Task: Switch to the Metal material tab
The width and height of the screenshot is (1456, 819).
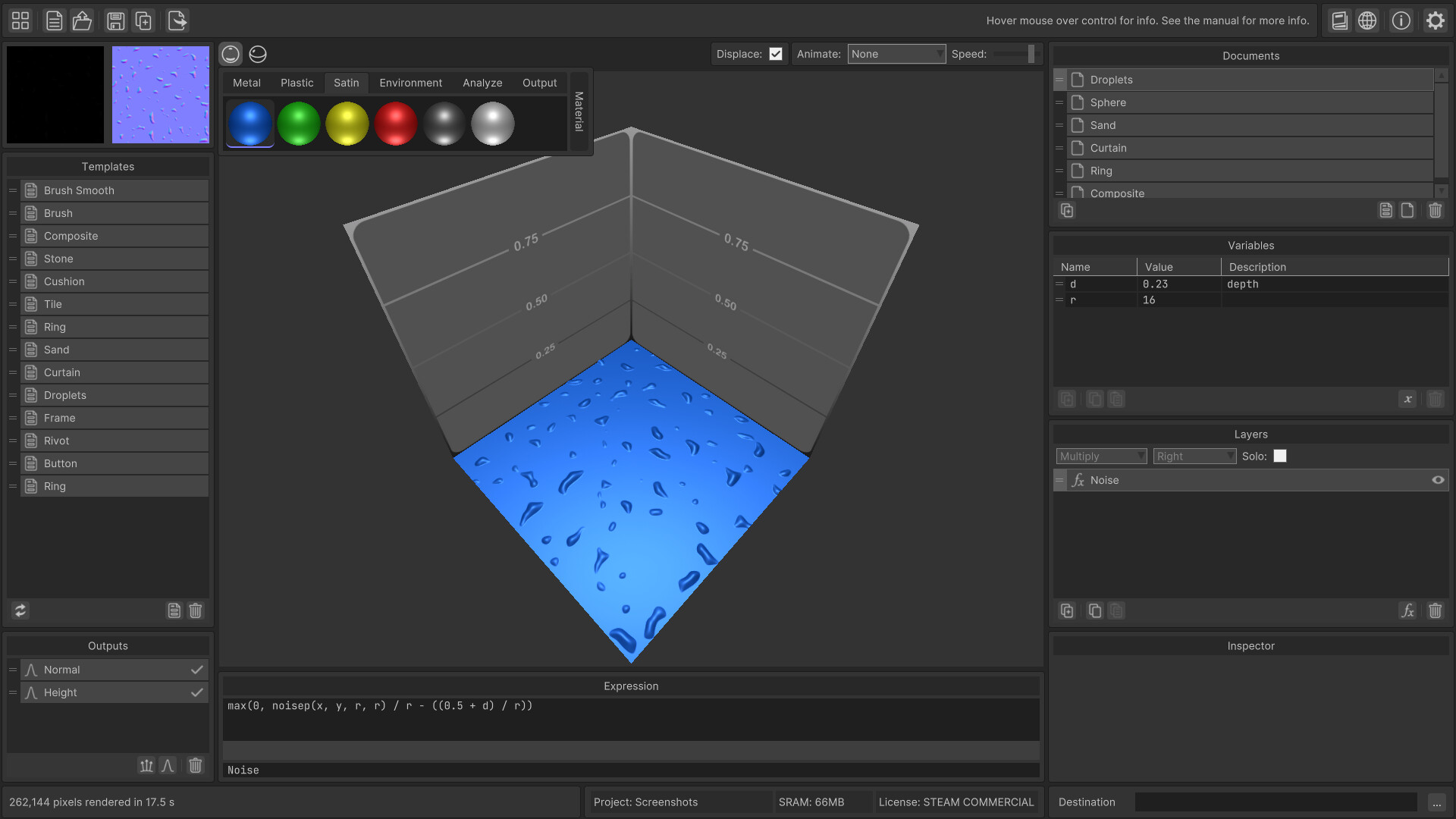Action: coord(246,83)
